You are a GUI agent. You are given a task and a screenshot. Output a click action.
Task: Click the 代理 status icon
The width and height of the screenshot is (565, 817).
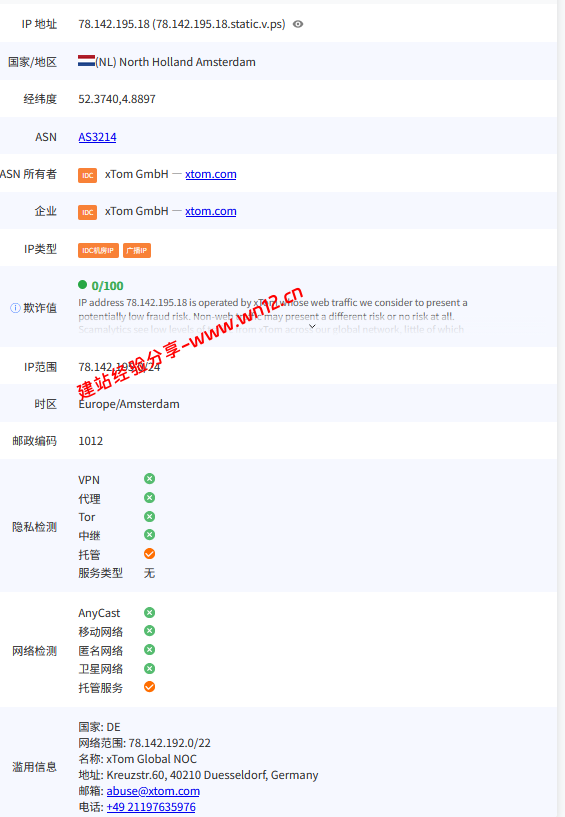pyautogui.click(x=150, y=498)
